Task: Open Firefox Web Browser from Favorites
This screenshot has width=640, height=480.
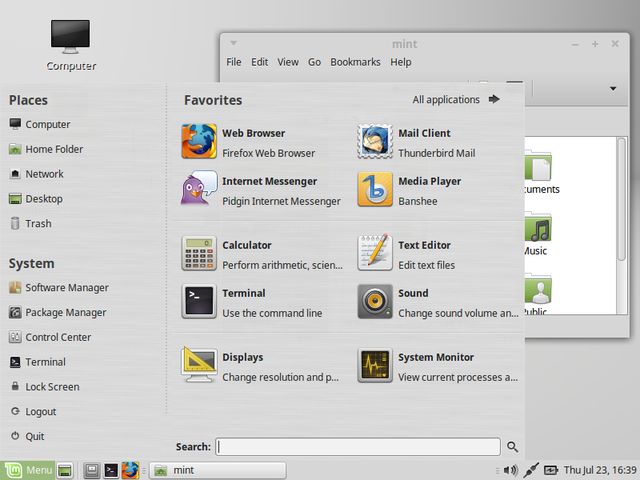Action: pos(261,142)
